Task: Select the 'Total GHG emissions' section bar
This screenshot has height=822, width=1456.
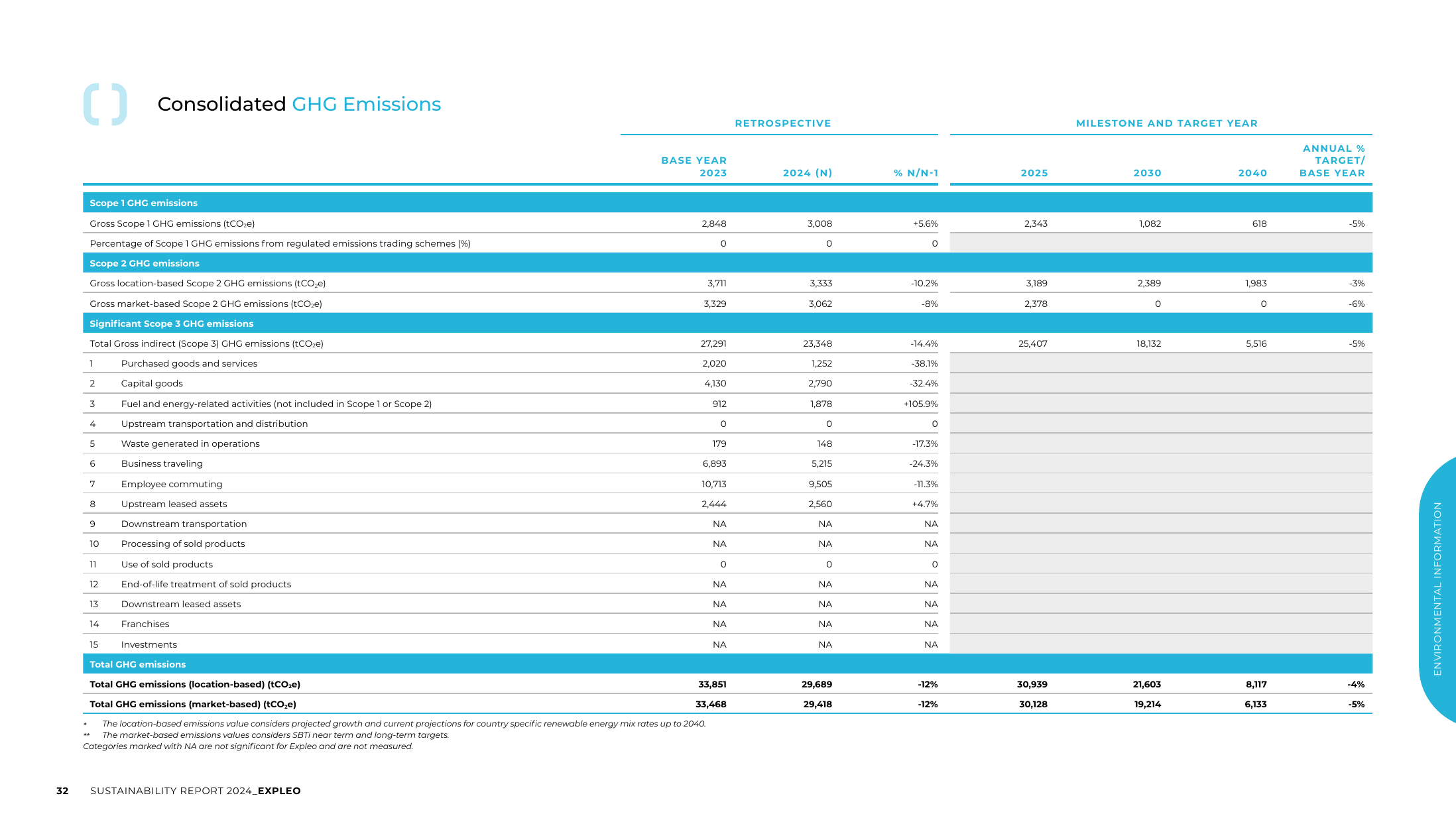Action: 727,664
